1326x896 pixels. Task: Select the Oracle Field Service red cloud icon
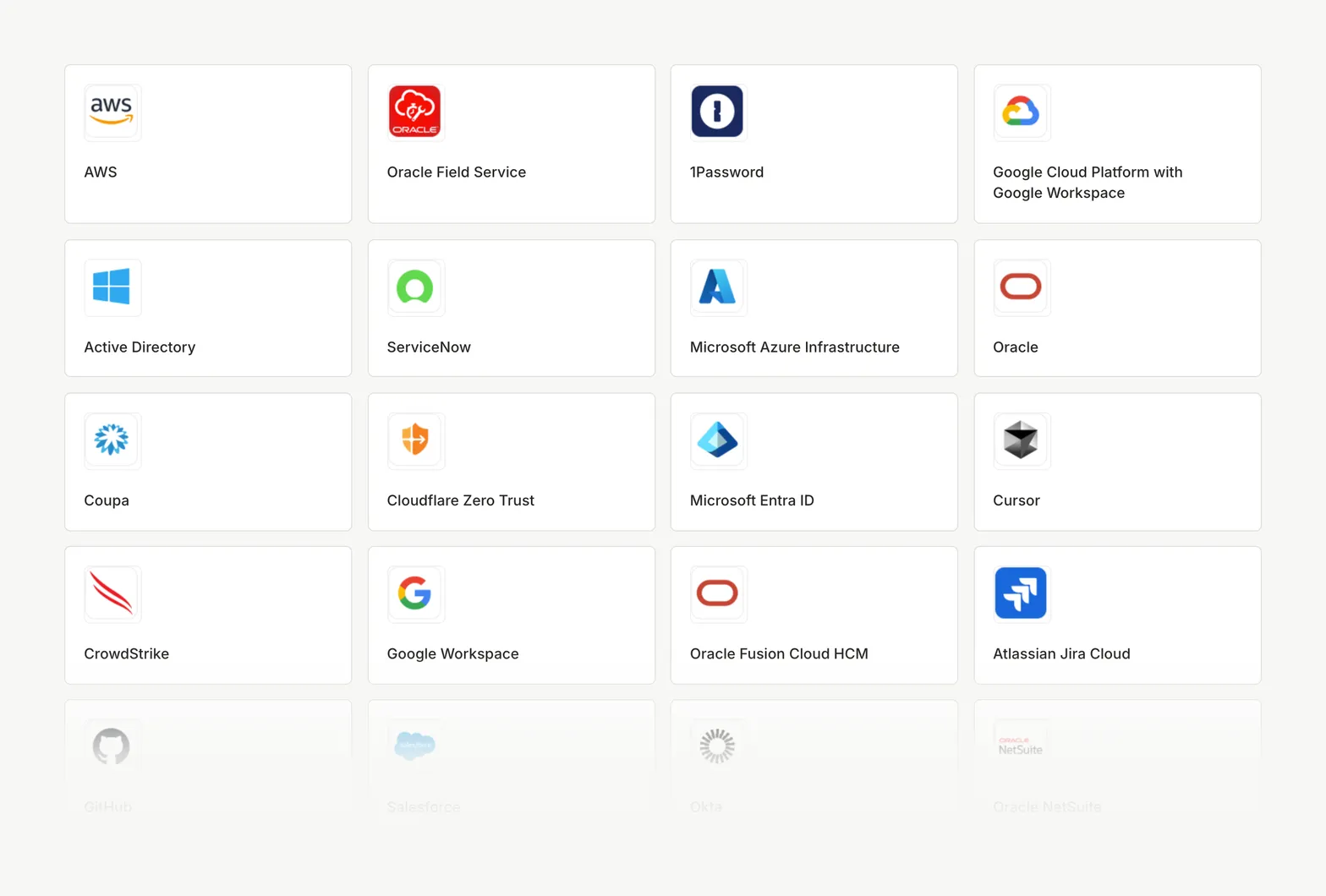tap(414, 112)
